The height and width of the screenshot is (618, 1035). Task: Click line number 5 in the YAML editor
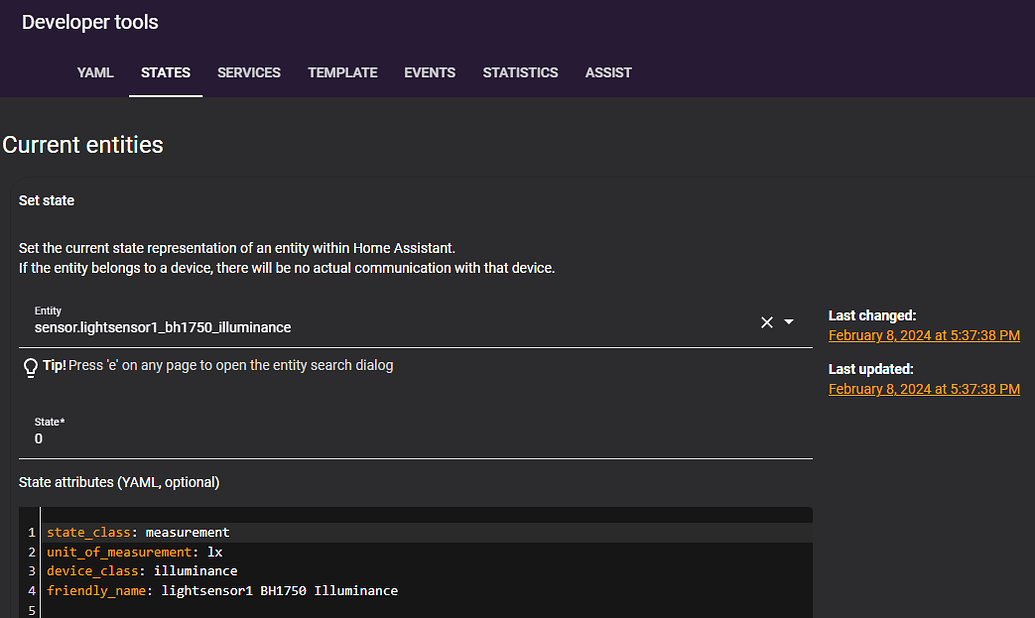[x=32, y=611]
